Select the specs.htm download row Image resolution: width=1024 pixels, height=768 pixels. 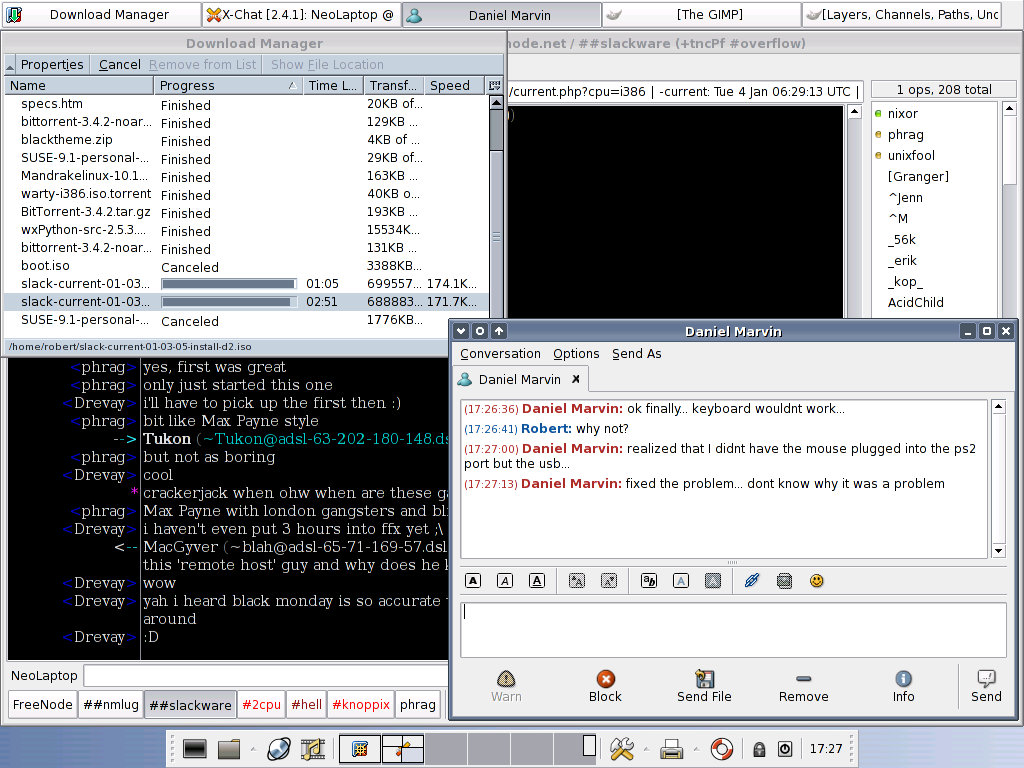246,104
